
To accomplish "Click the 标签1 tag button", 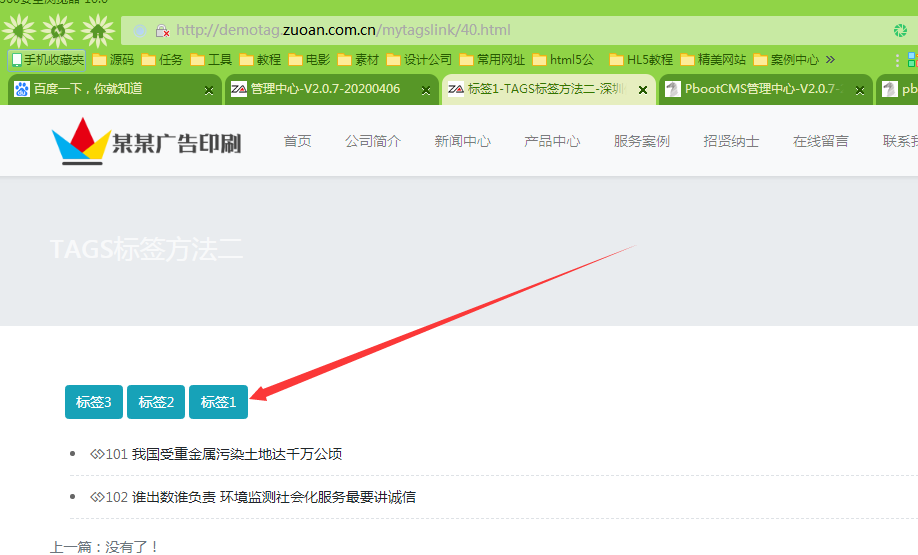I will pyautogui.click(x=218, y=402).
